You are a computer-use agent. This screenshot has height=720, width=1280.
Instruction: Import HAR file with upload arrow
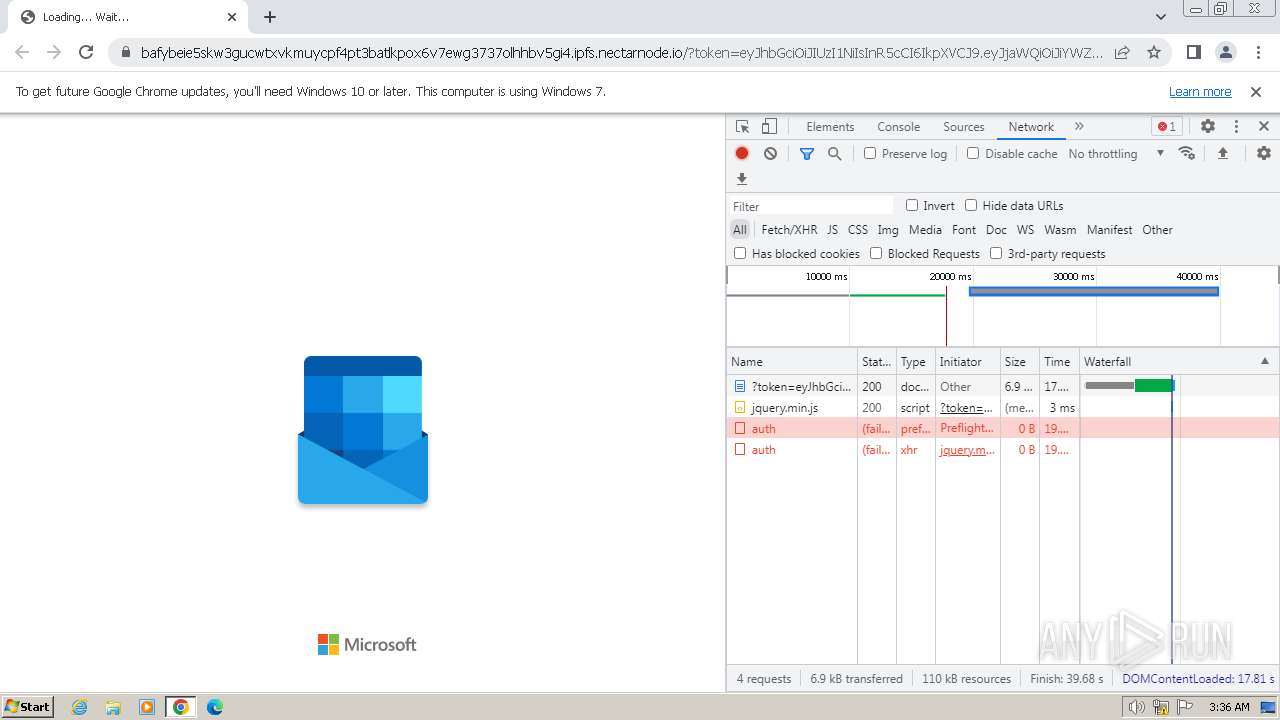point(1222,153)
